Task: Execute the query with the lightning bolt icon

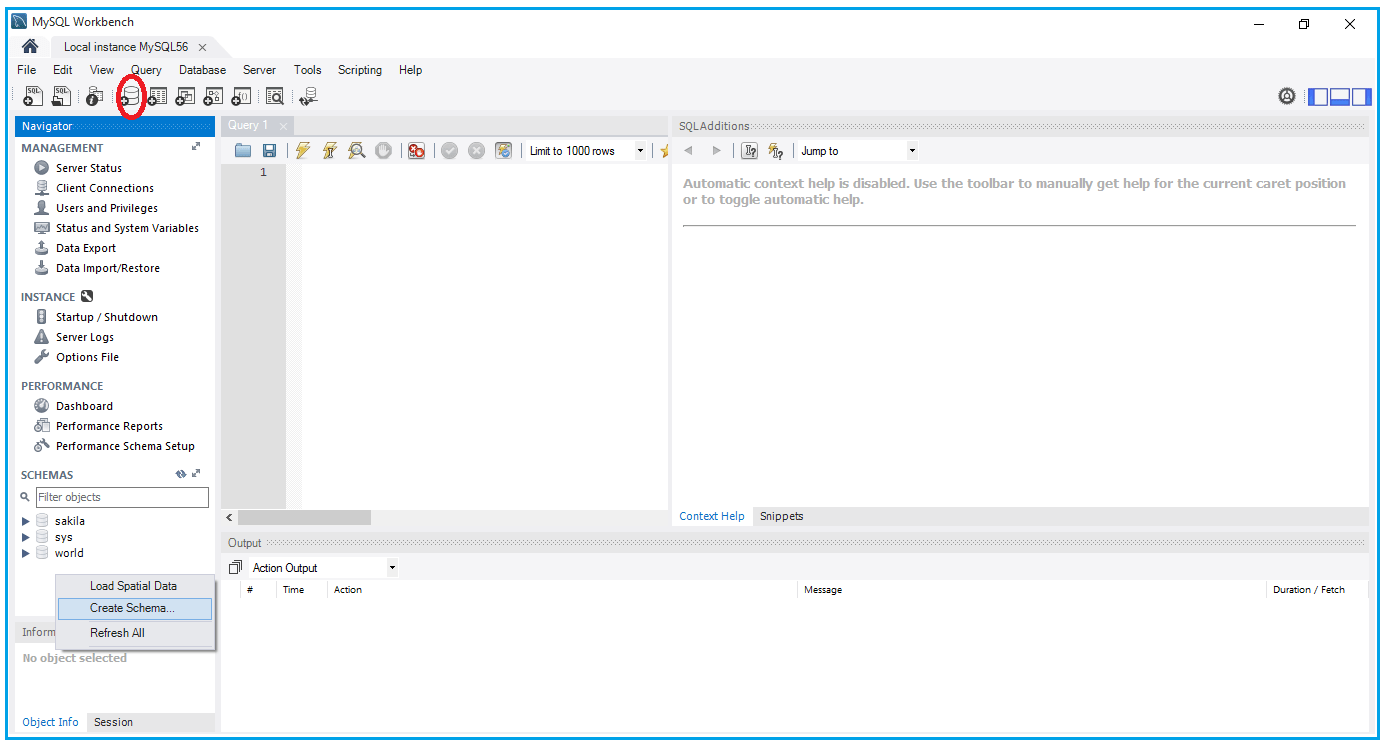Action: click(302, 150)
